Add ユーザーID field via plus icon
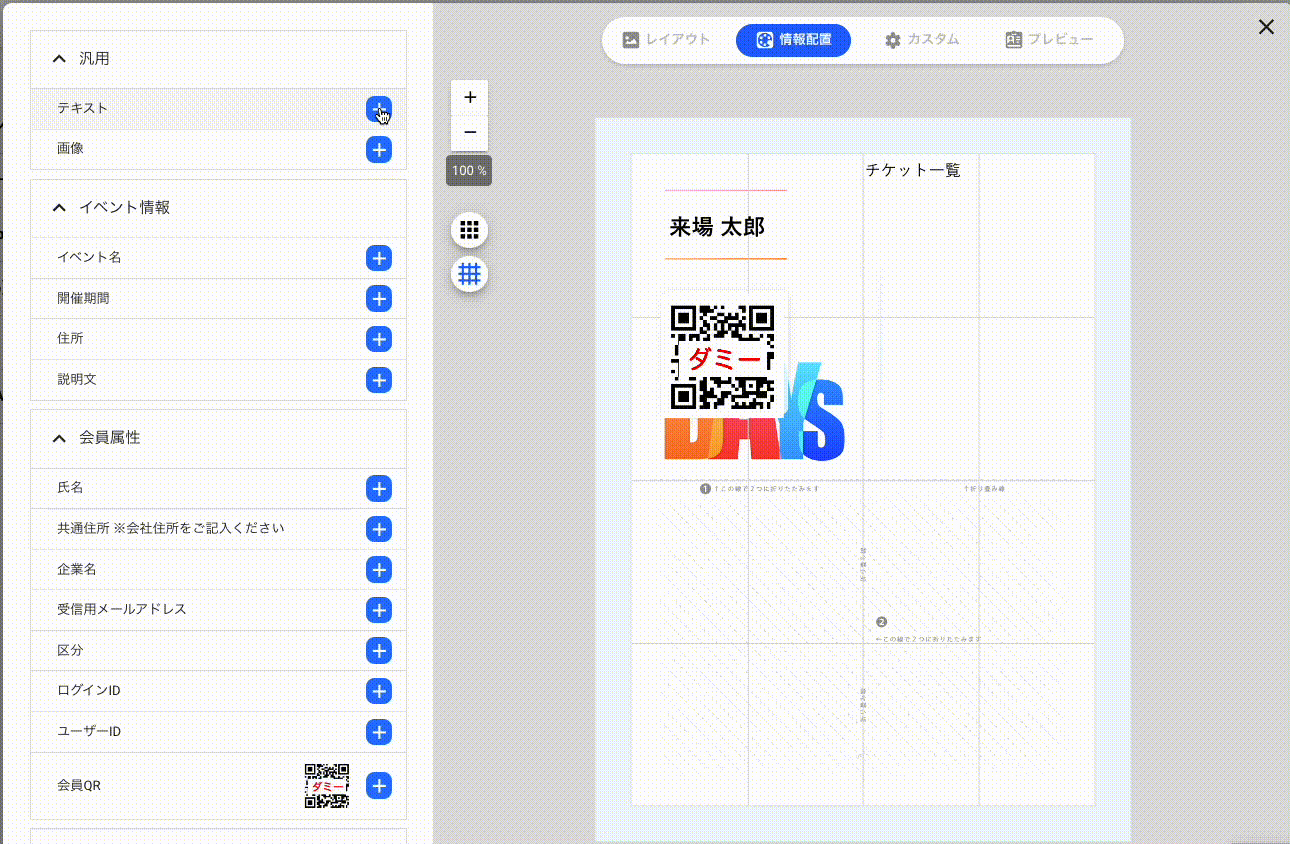1290x844 pixels. [x=378, y=732]
